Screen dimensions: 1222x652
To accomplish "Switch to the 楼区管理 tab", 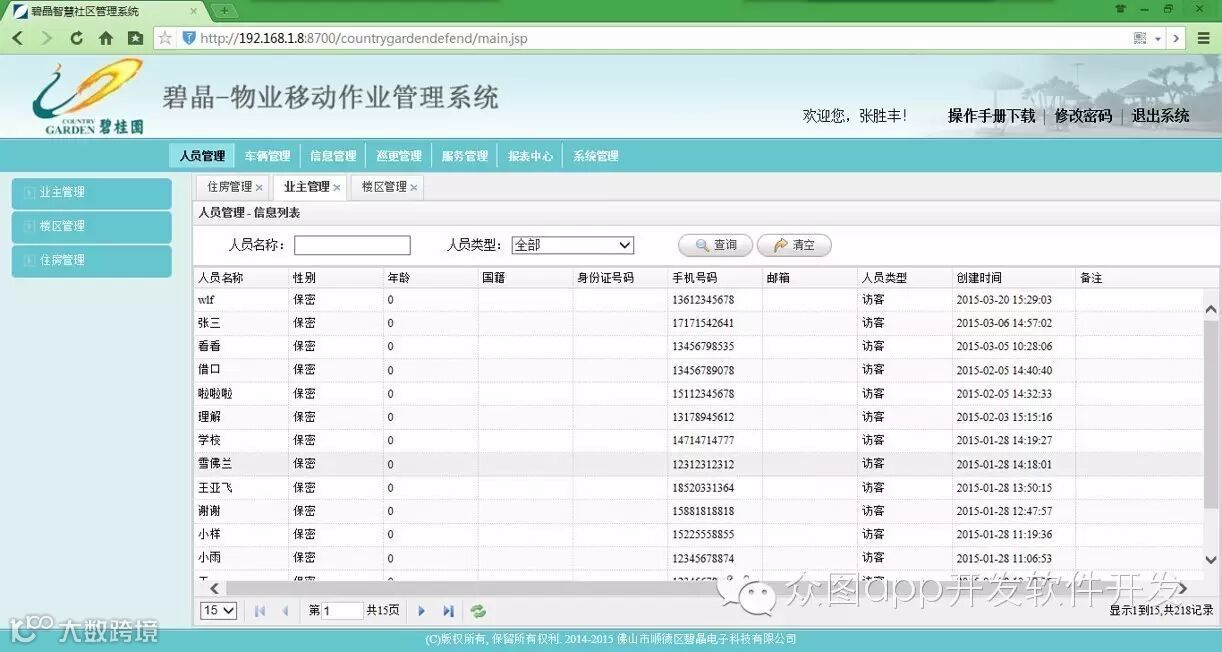I will pos(387,187).
